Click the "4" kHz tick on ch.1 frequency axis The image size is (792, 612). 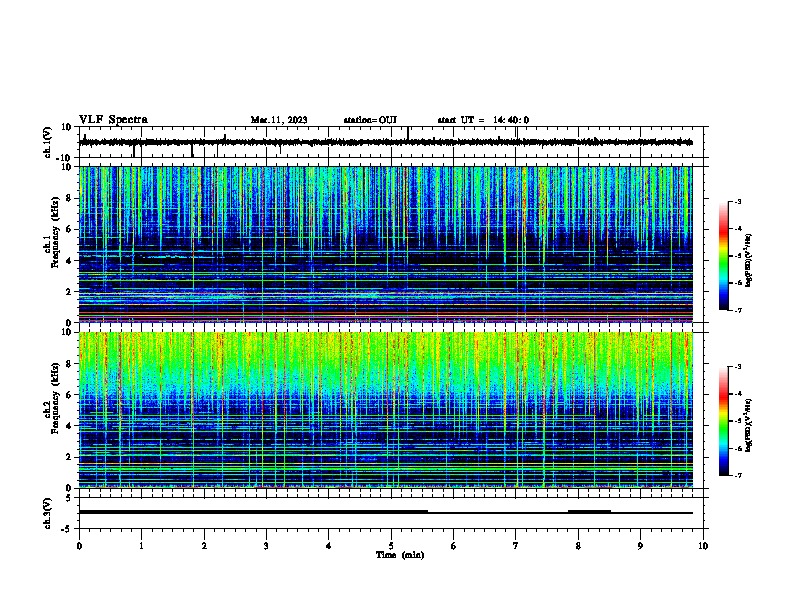click(x=69, y=261)
